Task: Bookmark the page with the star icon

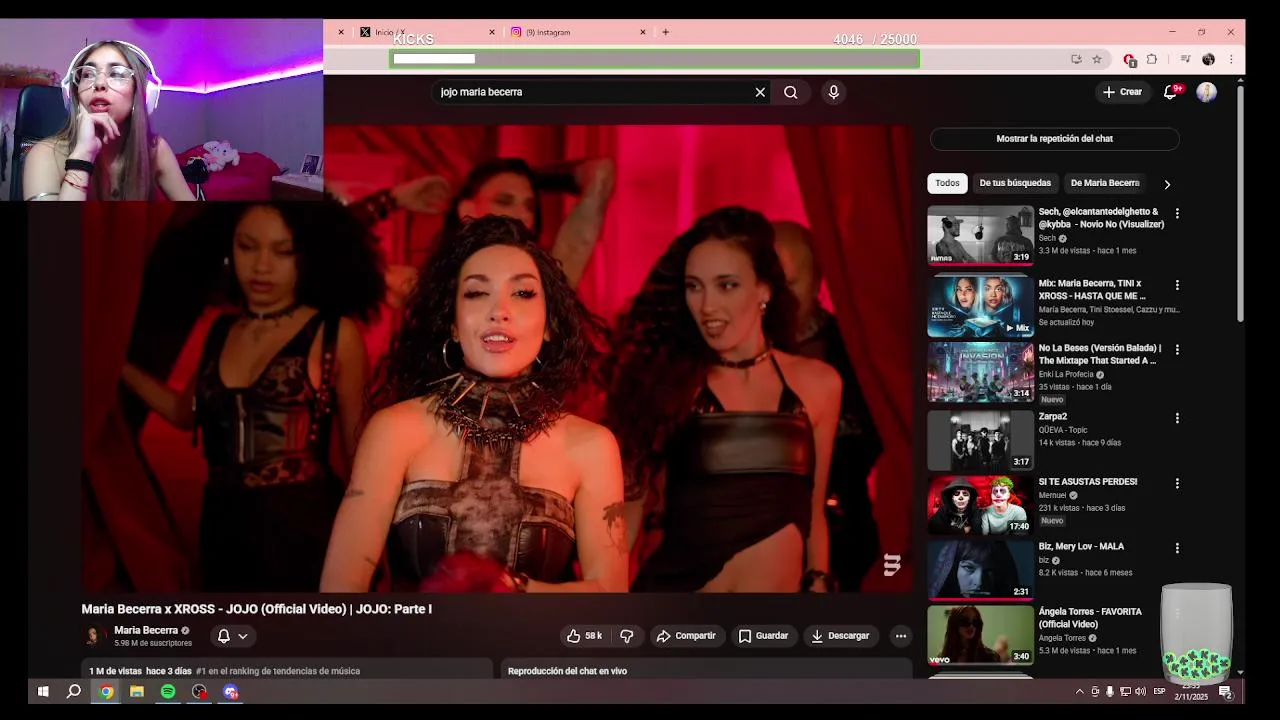Action: tap(1097, 60)
